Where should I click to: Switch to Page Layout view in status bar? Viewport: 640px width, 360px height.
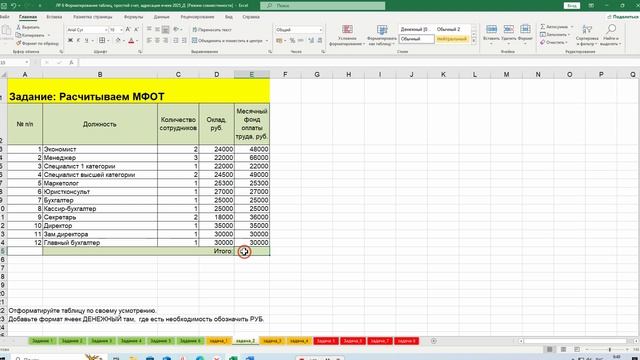click(x=563, y=350)
